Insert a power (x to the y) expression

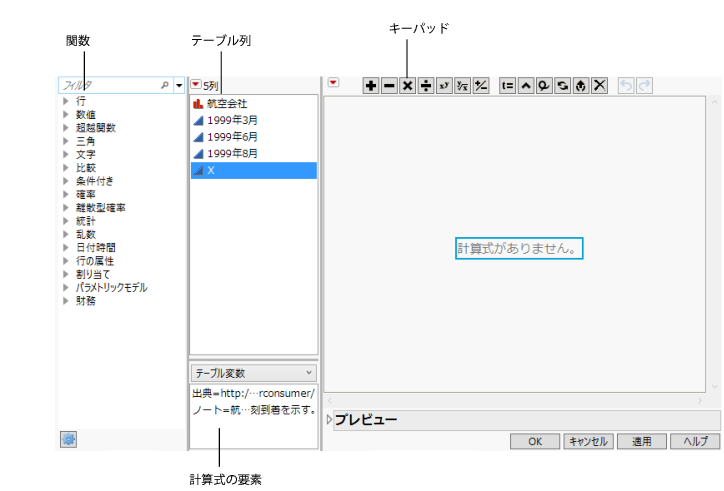pyautogui.click(x=444, y=85)
